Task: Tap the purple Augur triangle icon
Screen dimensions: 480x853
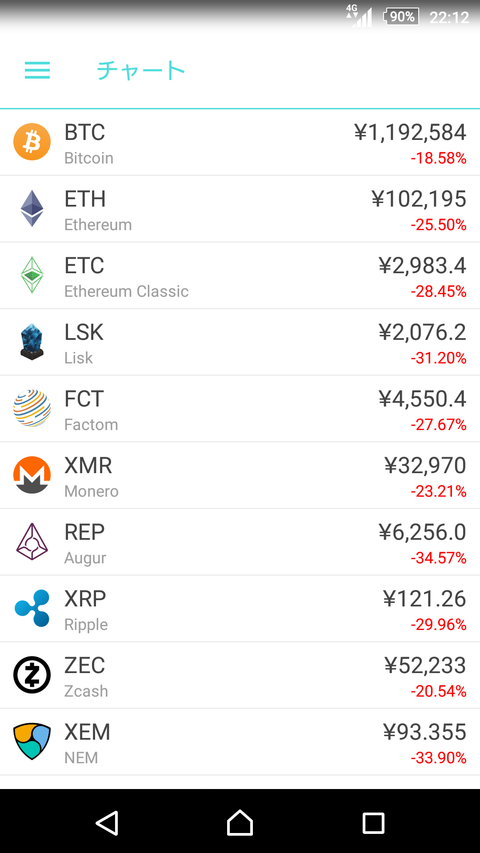Action: click(x=32, y=542)
